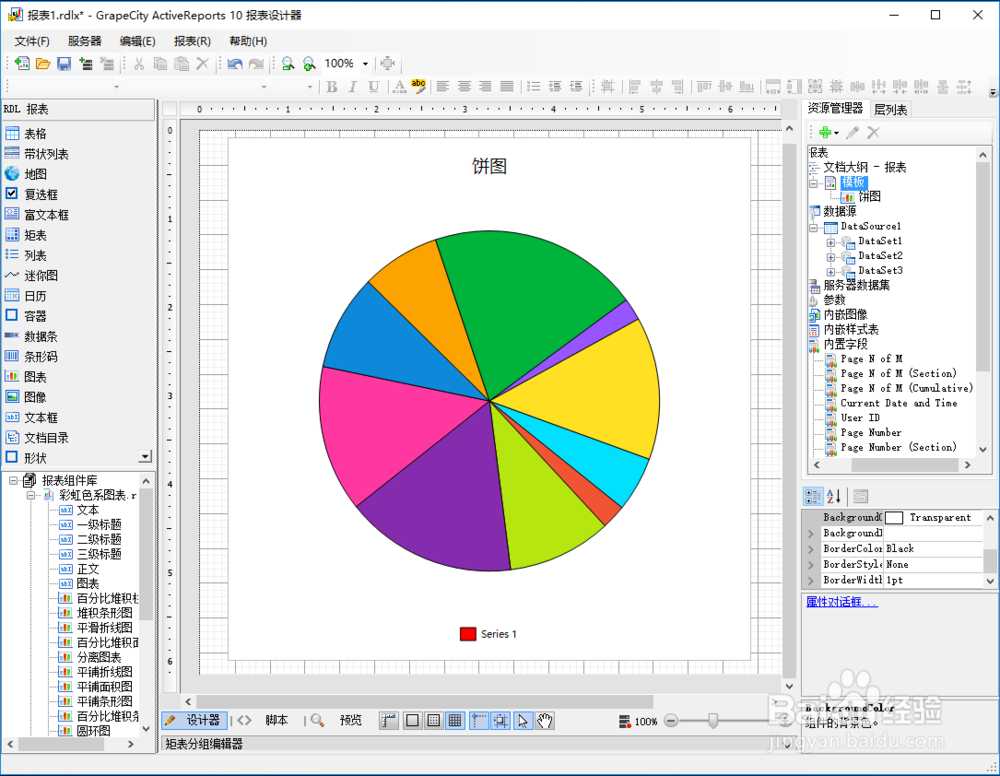The height and width of the screenshot is (776, 1000).
Task: Open the 编辑(E) menu
Action: 137,41
